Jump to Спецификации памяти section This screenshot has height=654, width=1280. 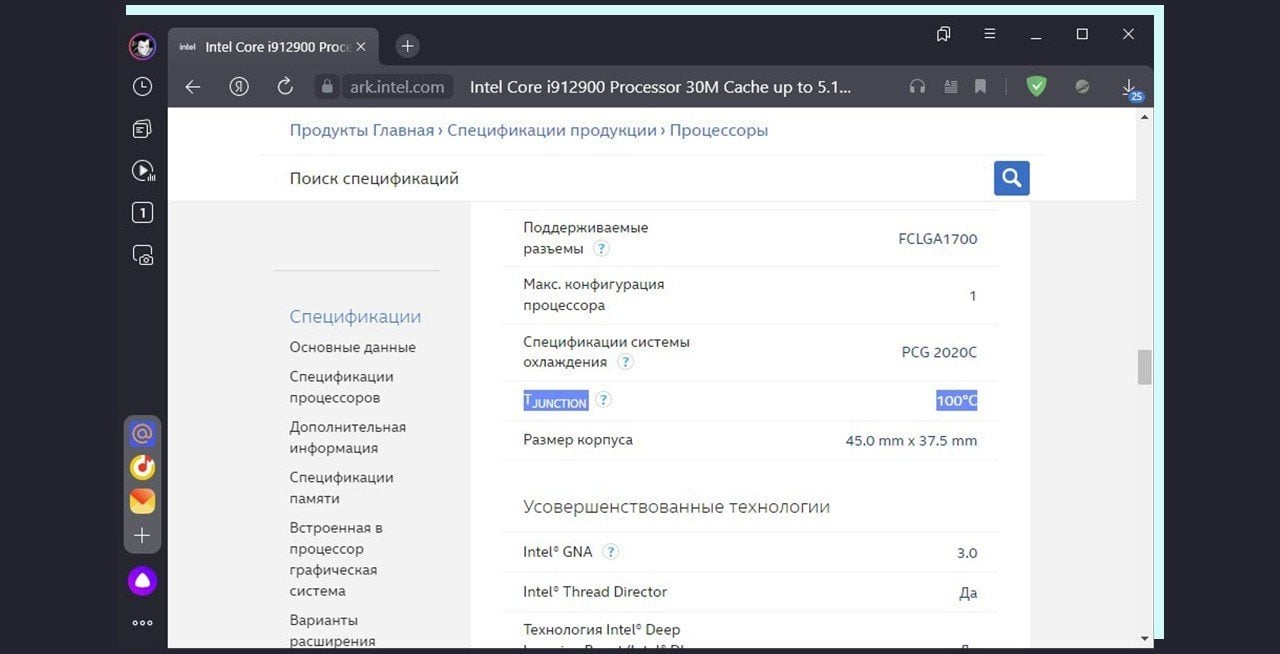pos(342,487)
